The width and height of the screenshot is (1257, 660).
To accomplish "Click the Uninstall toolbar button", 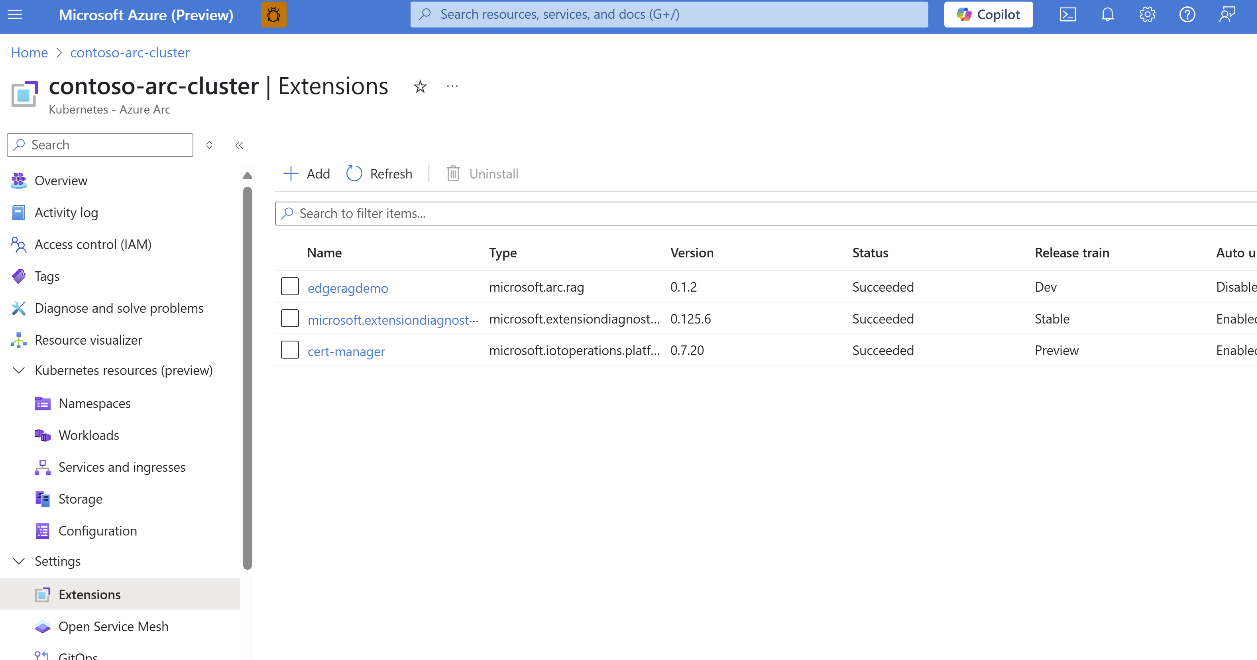I will tap(482, 174).
